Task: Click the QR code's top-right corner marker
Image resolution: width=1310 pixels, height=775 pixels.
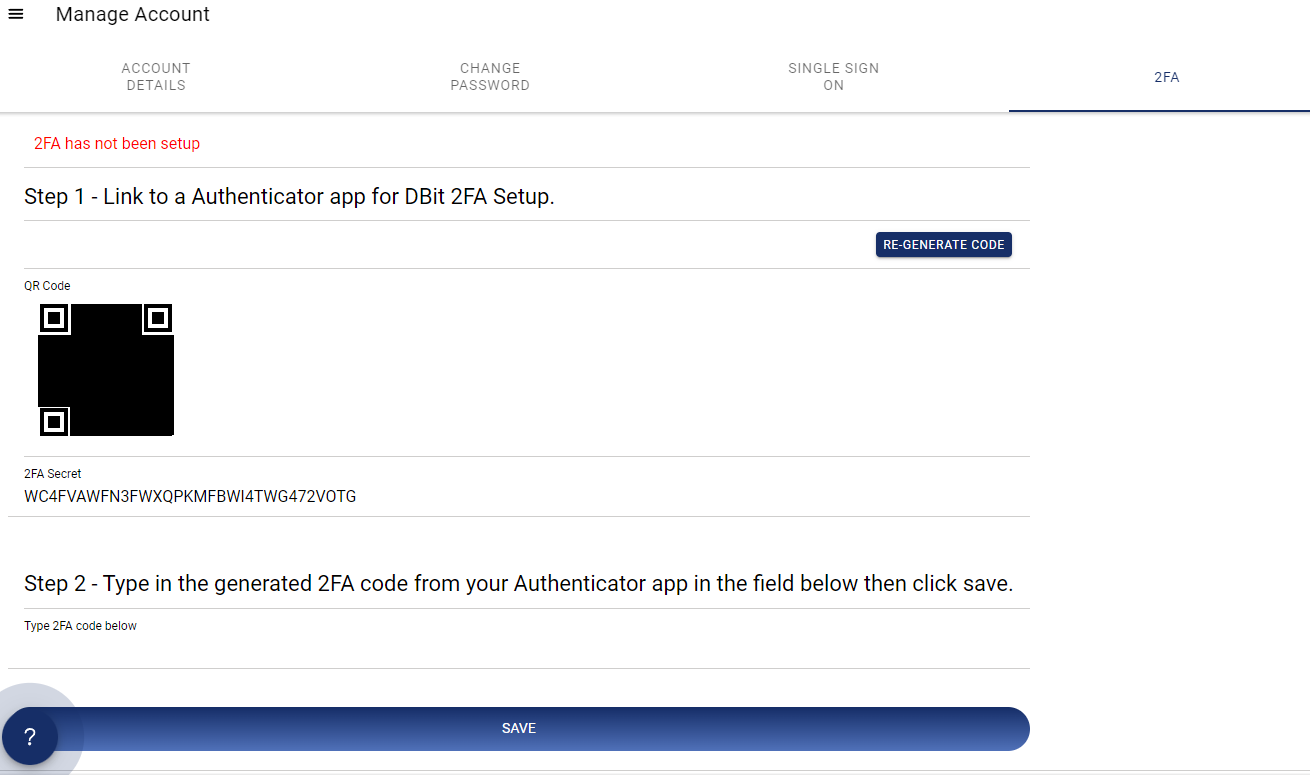Action: click(157, 319)
